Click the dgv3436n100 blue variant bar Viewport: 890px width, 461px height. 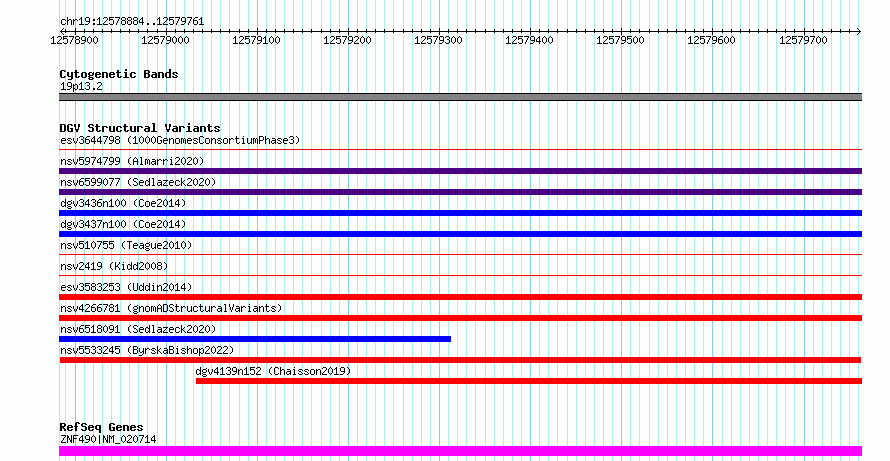tap(460, 213)
